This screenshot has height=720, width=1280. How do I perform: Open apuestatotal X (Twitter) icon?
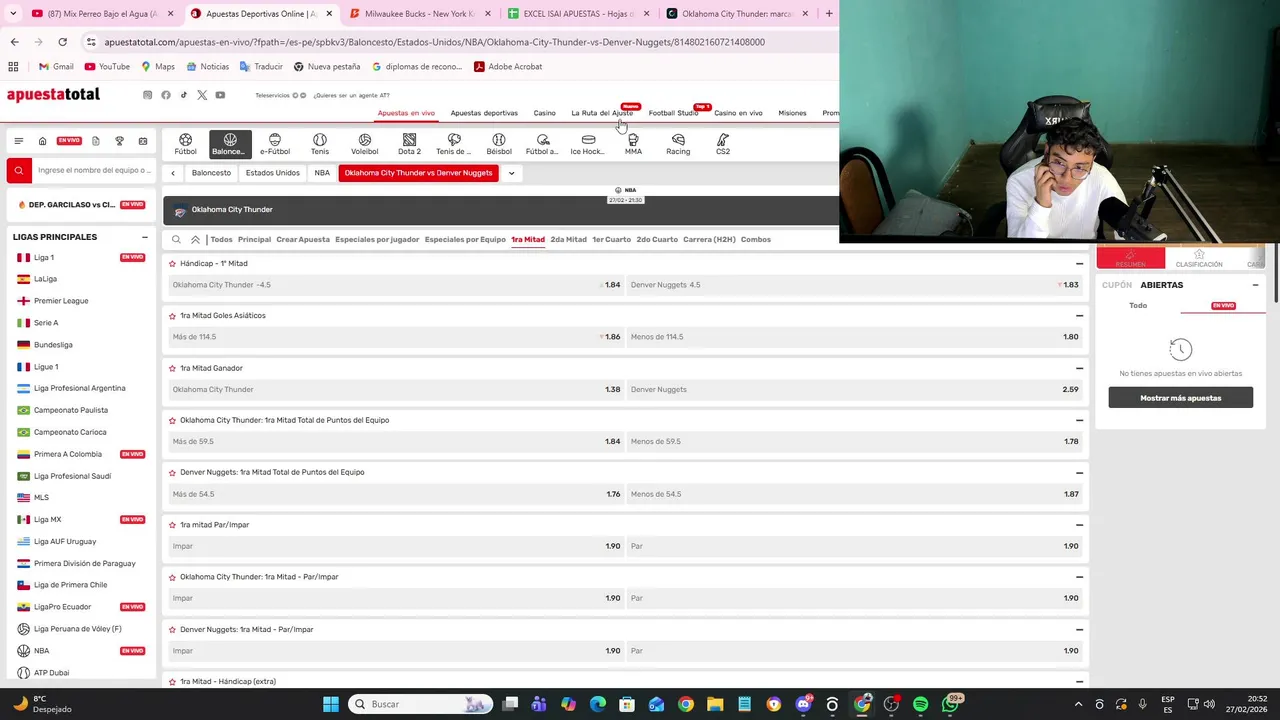202,95
